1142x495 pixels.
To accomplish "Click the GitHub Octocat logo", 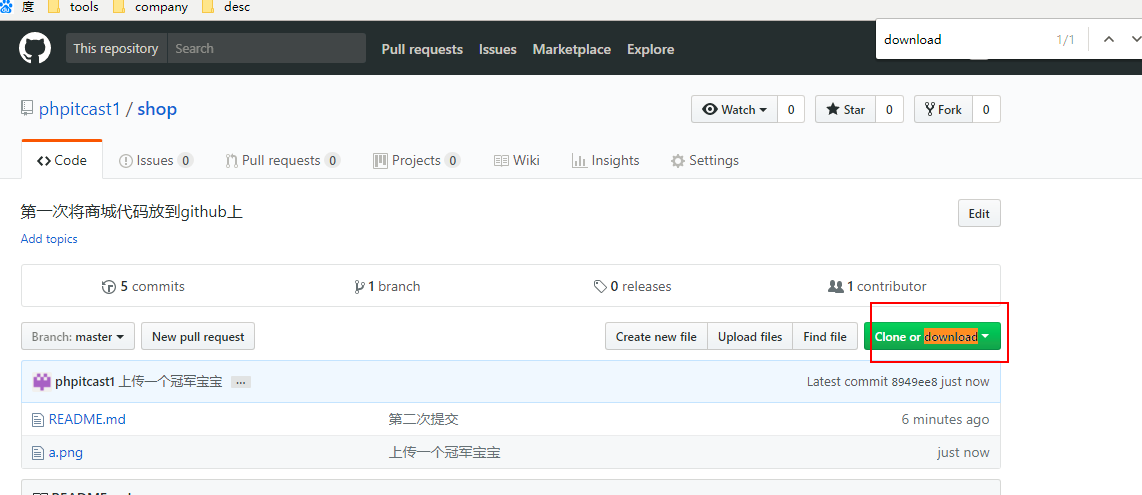I will (x=35, y=48).
